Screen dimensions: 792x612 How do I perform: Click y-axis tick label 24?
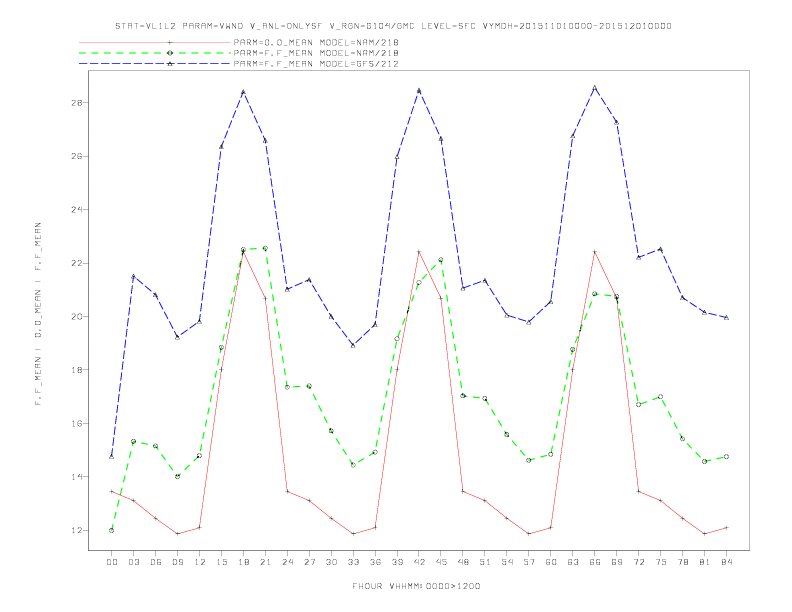coord(77,210)
